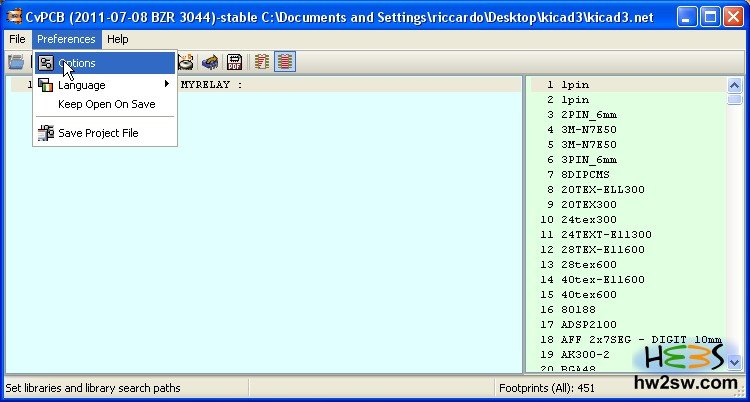Select footprint 24tex300 from list

tap(588, 219)
